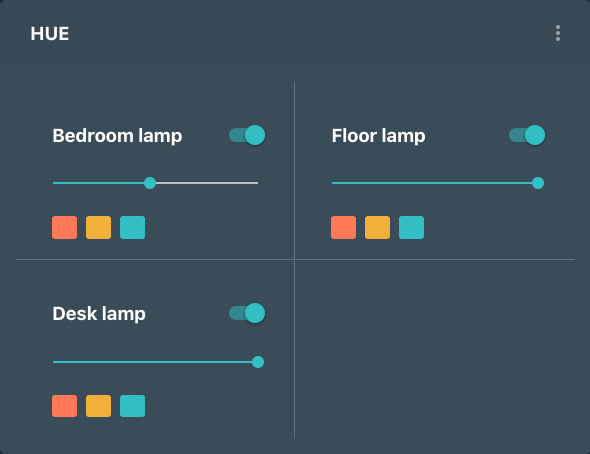Set Floor lamp to orange-red color
This screenshot has width=590, height=454.
tap(344, 228)
